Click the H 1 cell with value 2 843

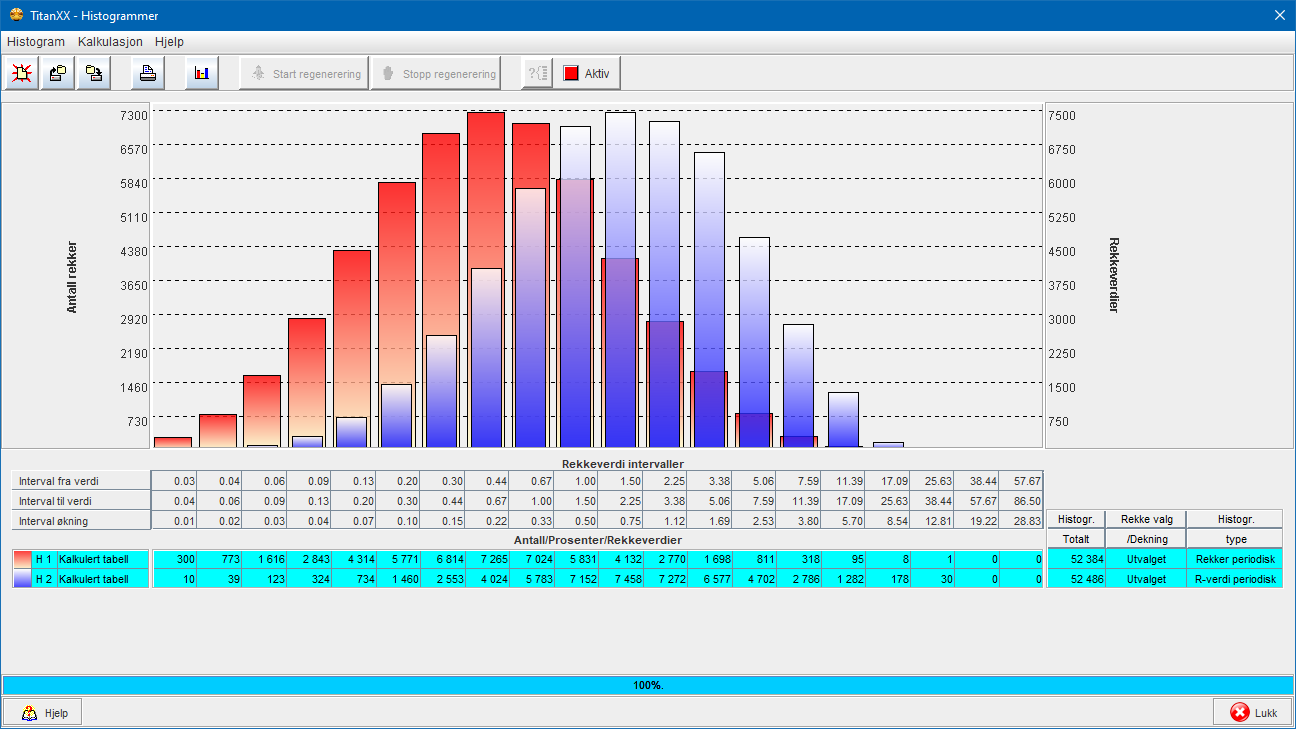(x=309, y=559)
